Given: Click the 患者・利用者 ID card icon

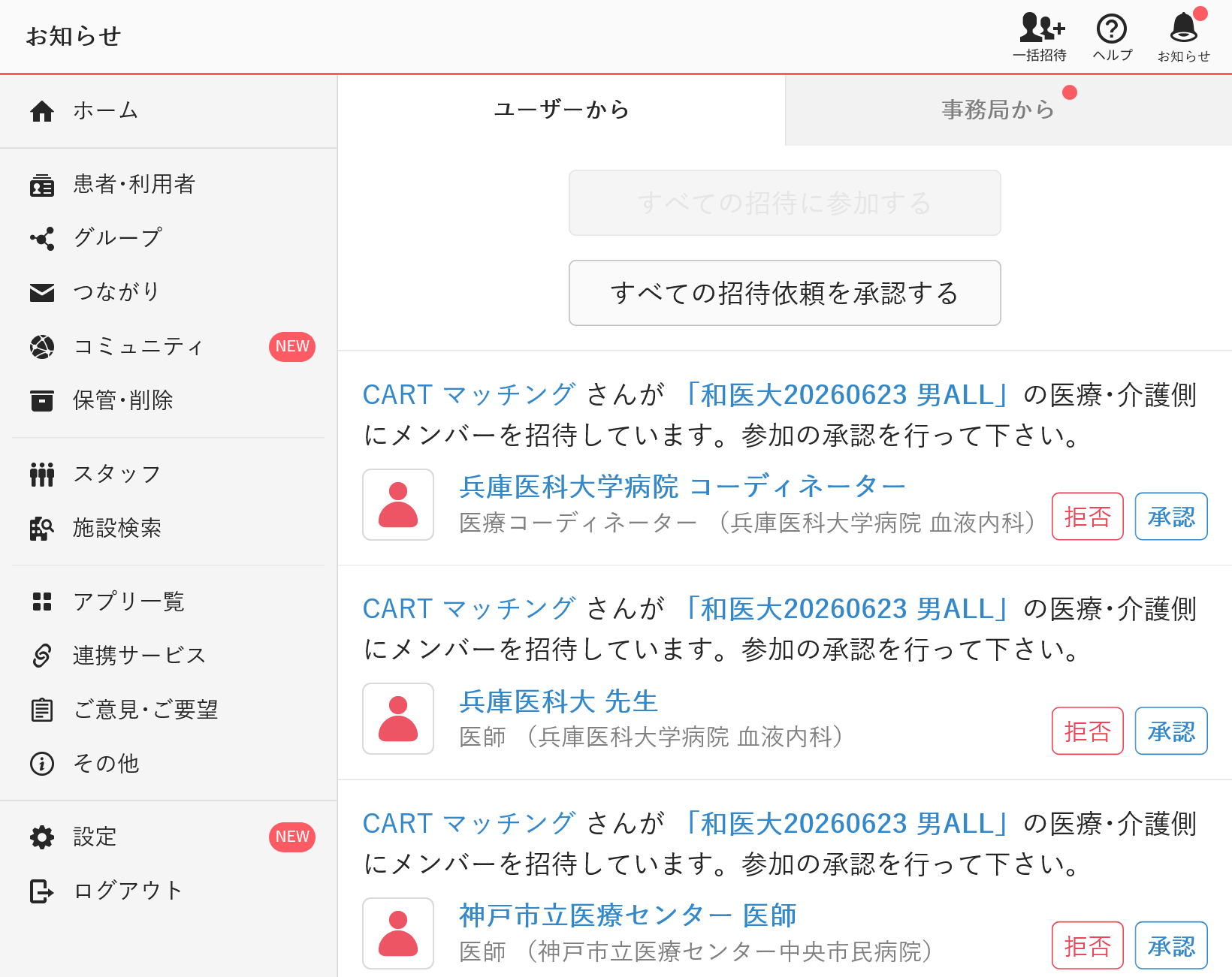Looking at the screenshot, I should click(42, 185).
